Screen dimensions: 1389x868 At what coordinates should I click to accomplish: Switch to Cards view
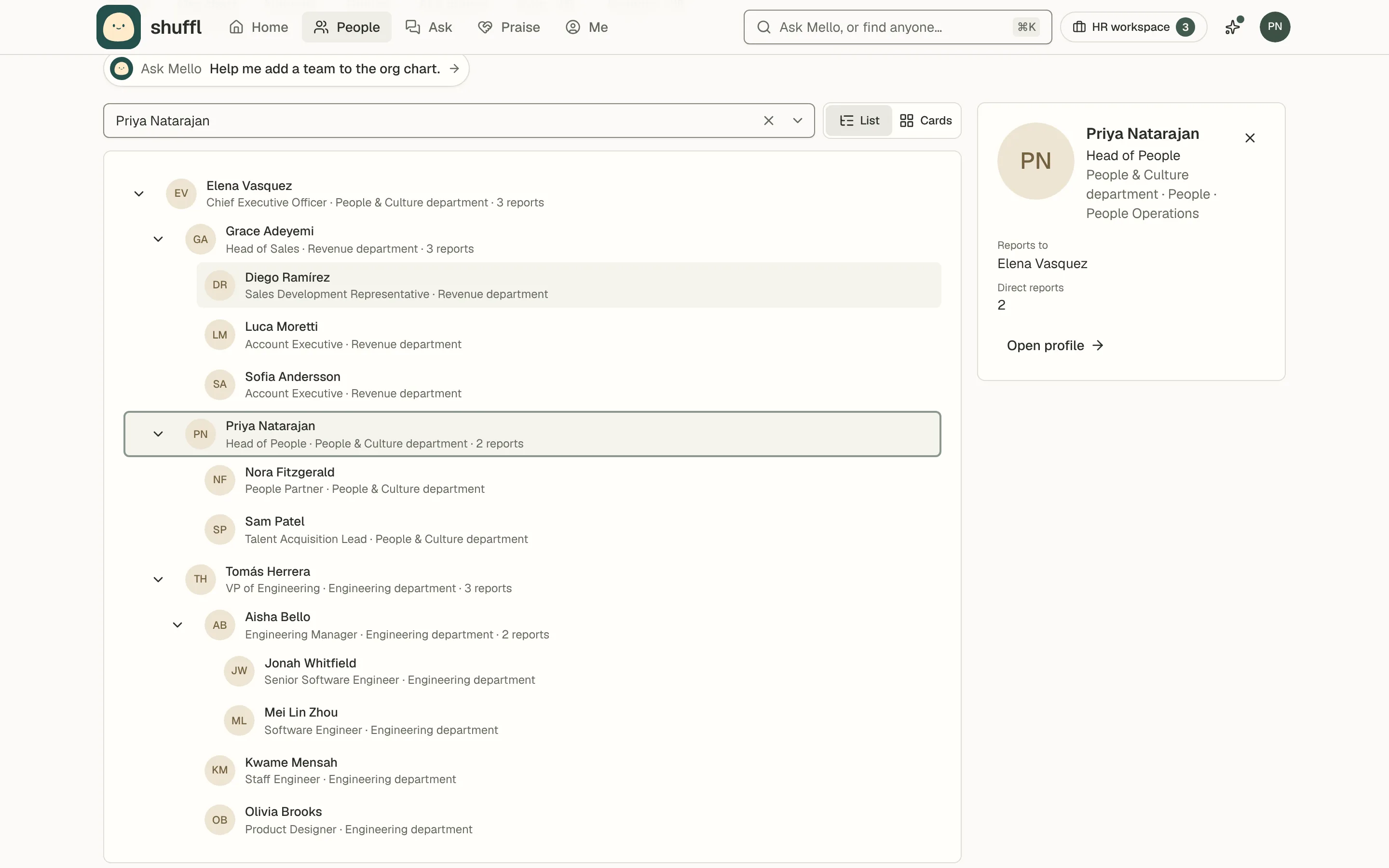pyautogui.click(x=926, y=121)
